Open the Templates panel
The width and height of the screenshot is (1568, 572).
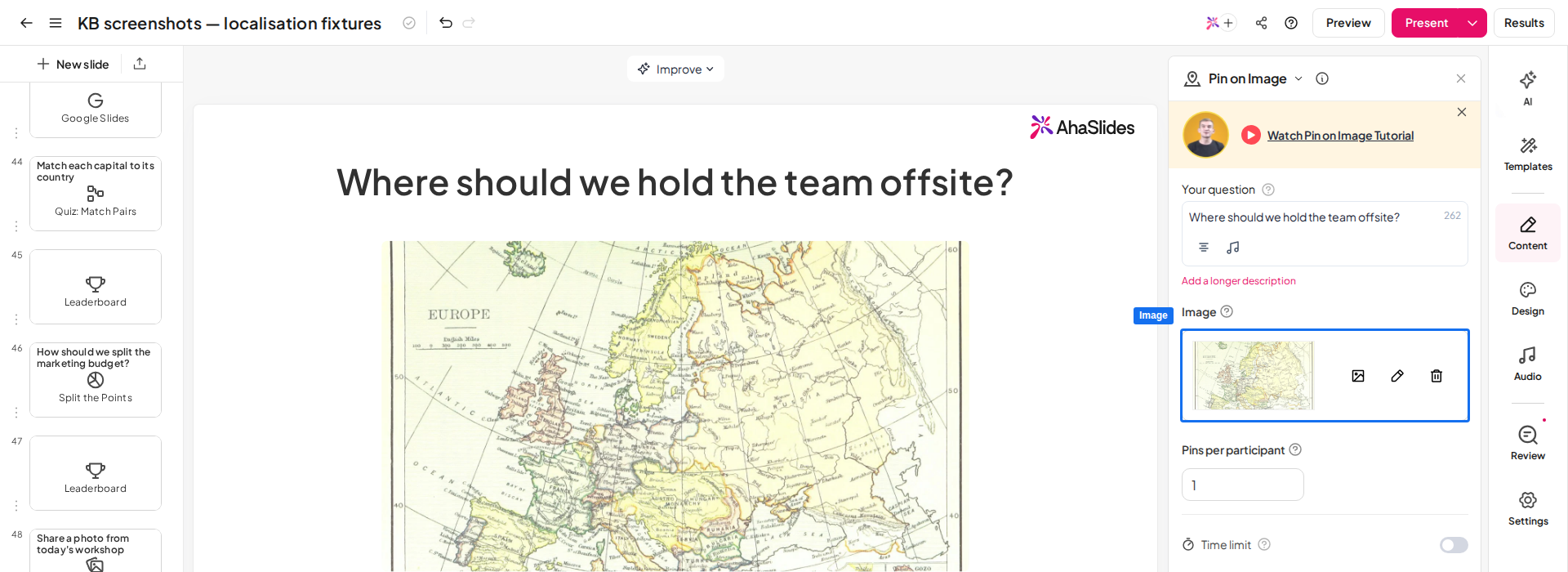[1528, 154]
